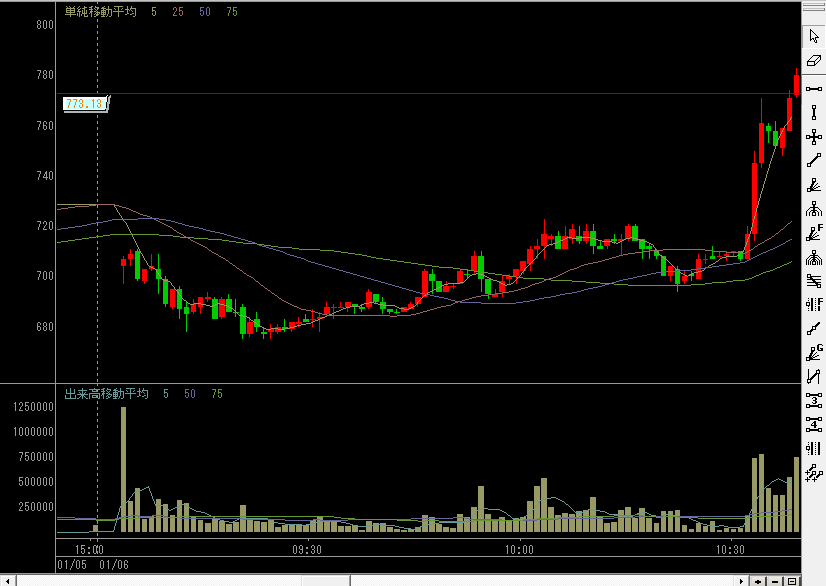826x586 pixels.
Task: Click the 750000 volume axis label
Action: tap(36, 457)
